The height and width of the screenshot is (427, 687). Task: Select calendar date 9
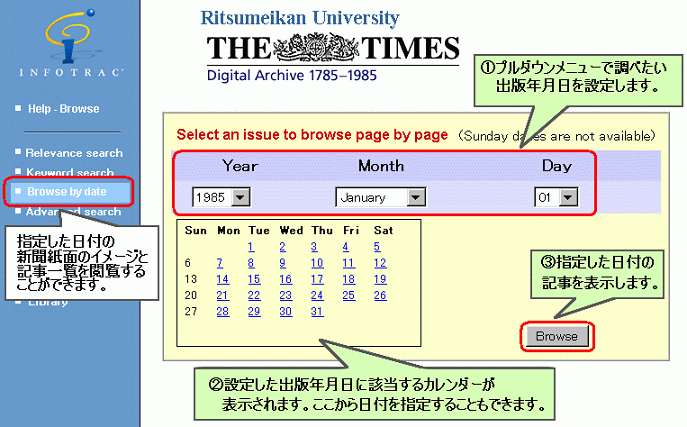(283, 263)
